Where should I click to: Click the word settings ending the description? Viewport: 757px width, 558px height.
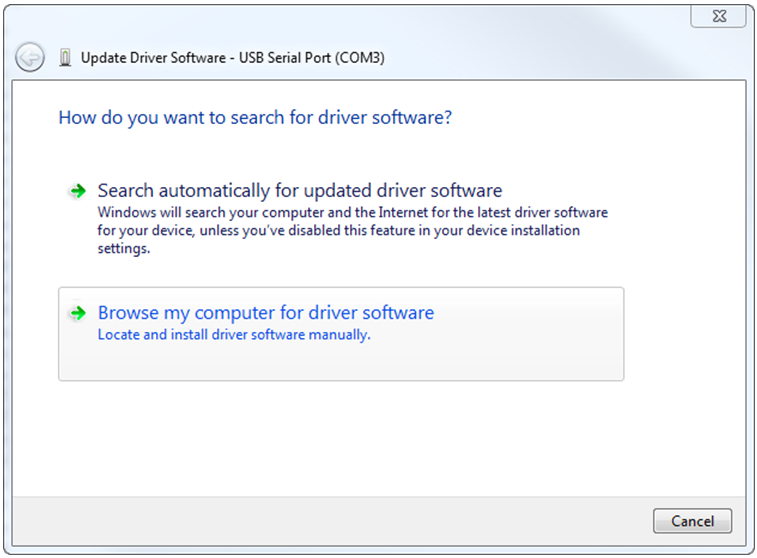click(x=124, y=249)
